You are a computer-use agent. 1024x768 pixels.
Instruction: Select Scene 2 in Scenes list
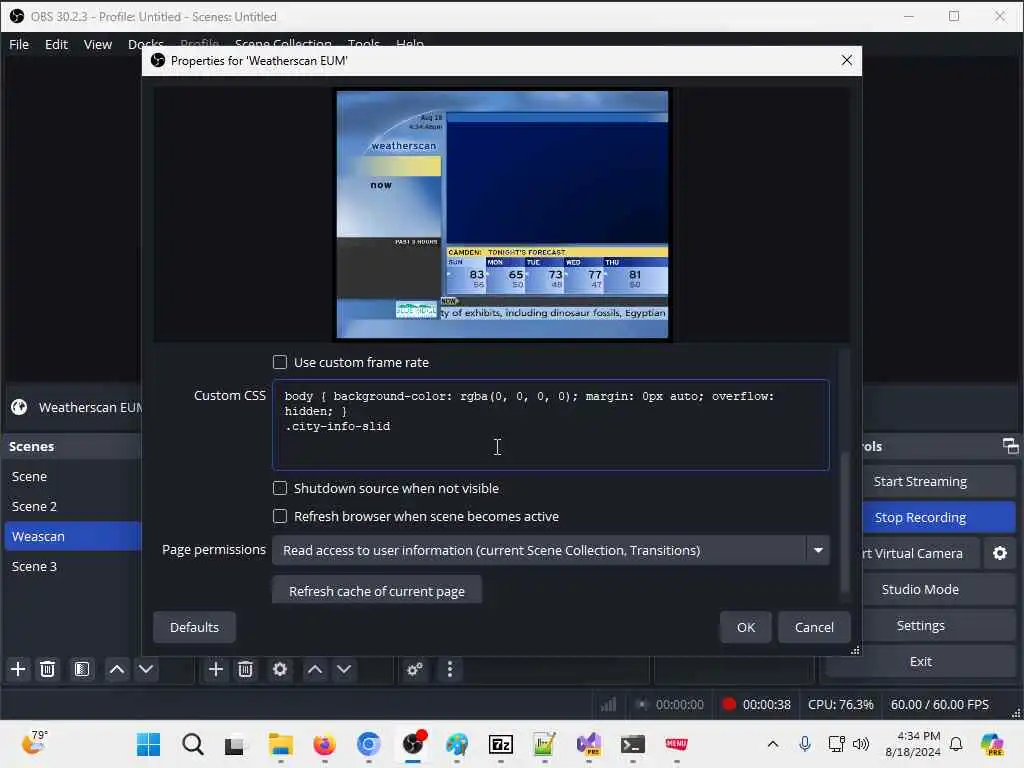tap(72, 507)
